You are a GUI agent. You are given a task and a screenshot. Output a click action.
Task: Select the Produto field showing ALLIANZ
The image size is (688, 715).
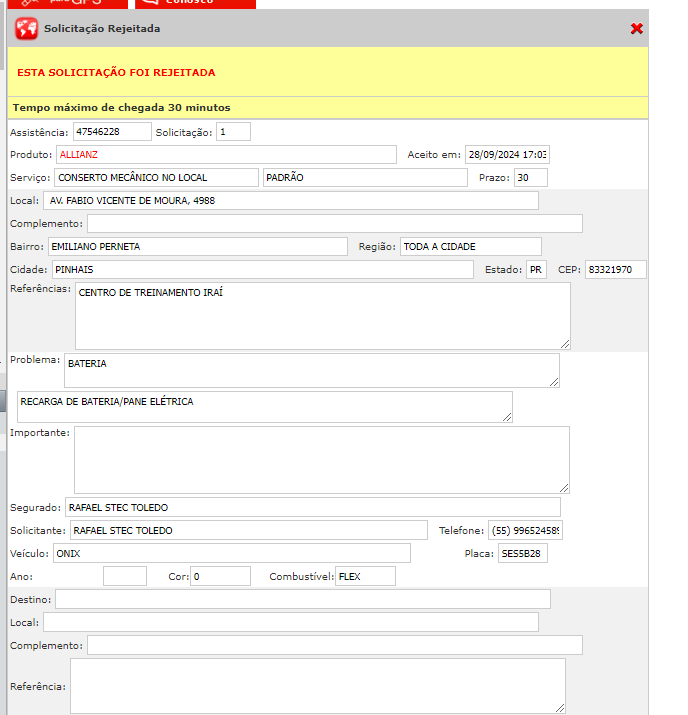[x=225, y=155]
